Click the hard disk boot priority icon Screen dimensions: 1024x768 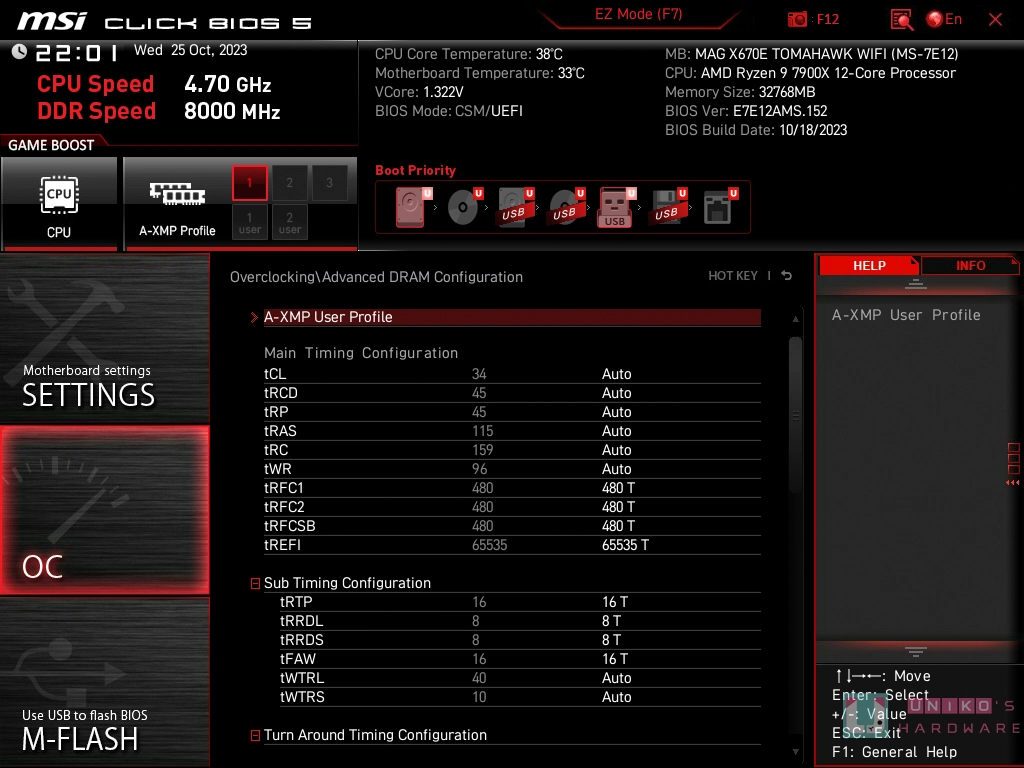tap(410, 207)
